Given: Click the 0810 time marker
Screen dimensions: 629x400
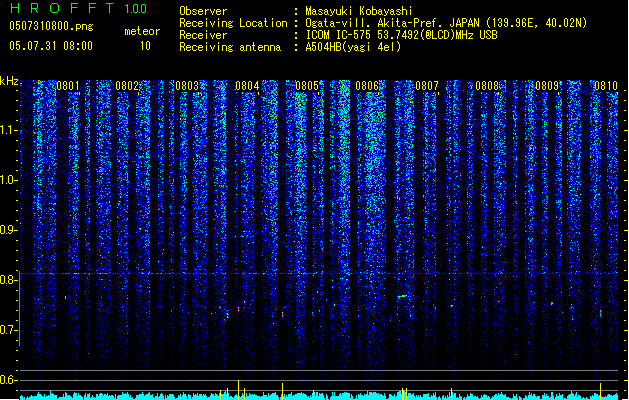Looking at the screenshot, I should point(606,86).
